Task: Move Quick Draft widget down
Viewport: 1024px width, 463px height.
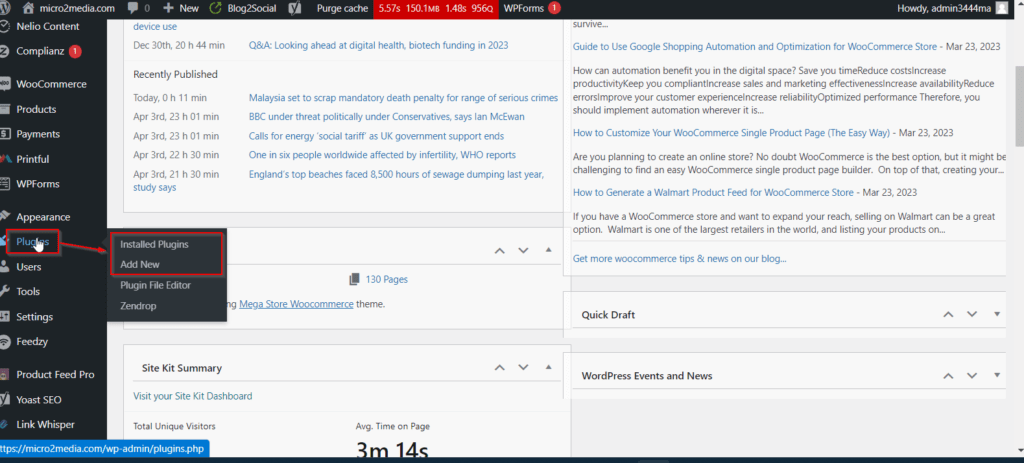Action: click(972, 314)
